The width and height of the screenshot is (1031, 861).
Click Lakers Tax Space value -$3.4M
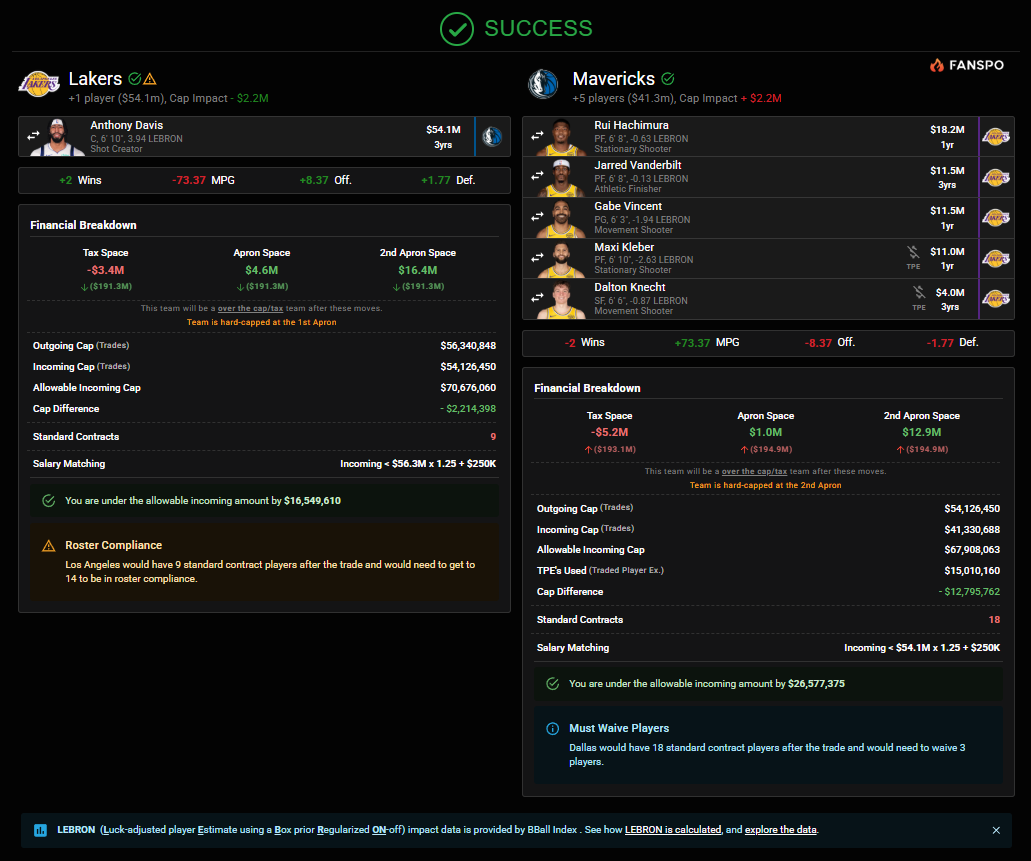coord(105,270)
